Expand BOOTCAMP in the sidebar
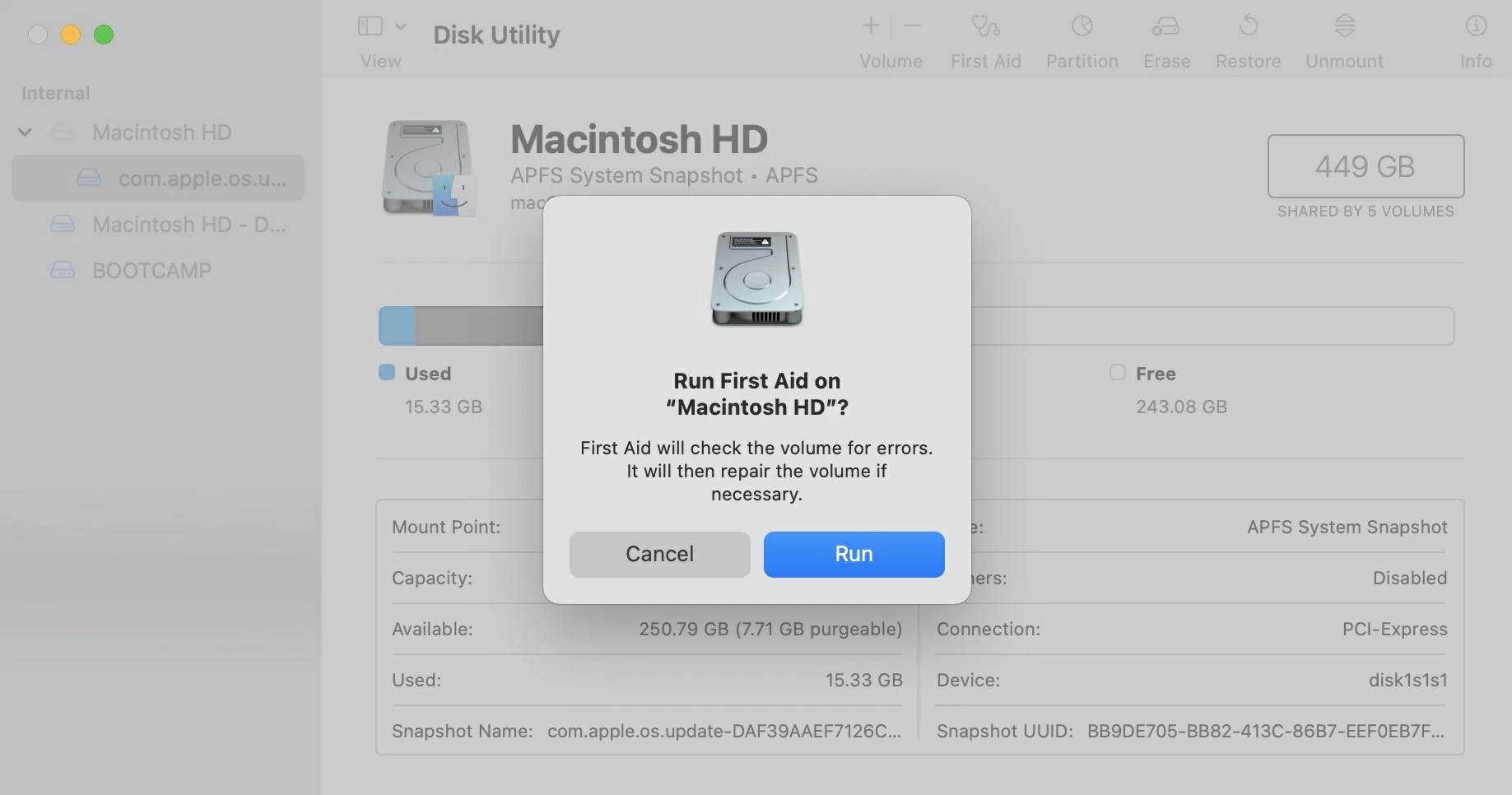The width and height of the screenshot is (1512, 795). click(151, 270)
